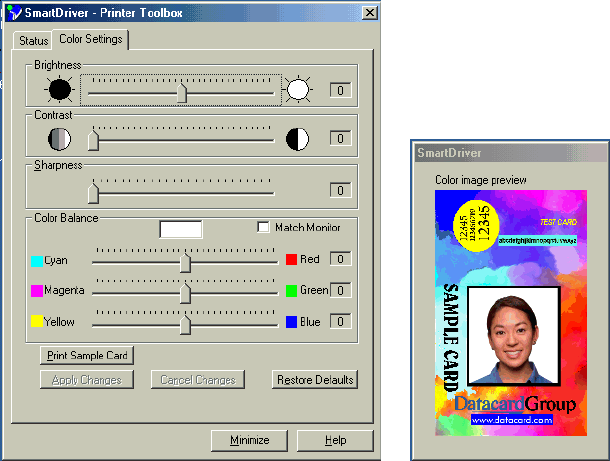Viewport: 610px width, 461px height.
Task: Click the Red value field
Action: tap(340, 259)
